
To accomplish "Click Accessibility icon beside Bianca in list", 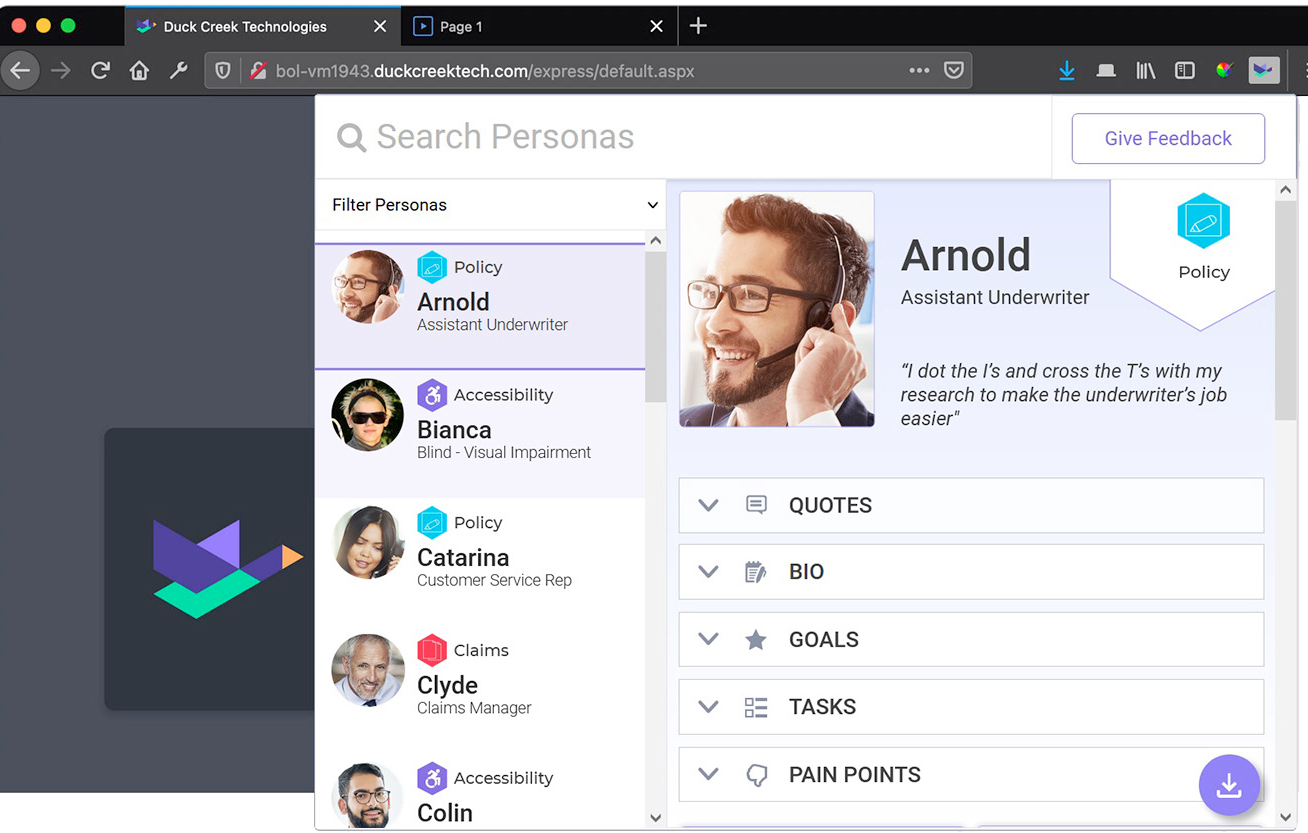I will tap(432, 395).
